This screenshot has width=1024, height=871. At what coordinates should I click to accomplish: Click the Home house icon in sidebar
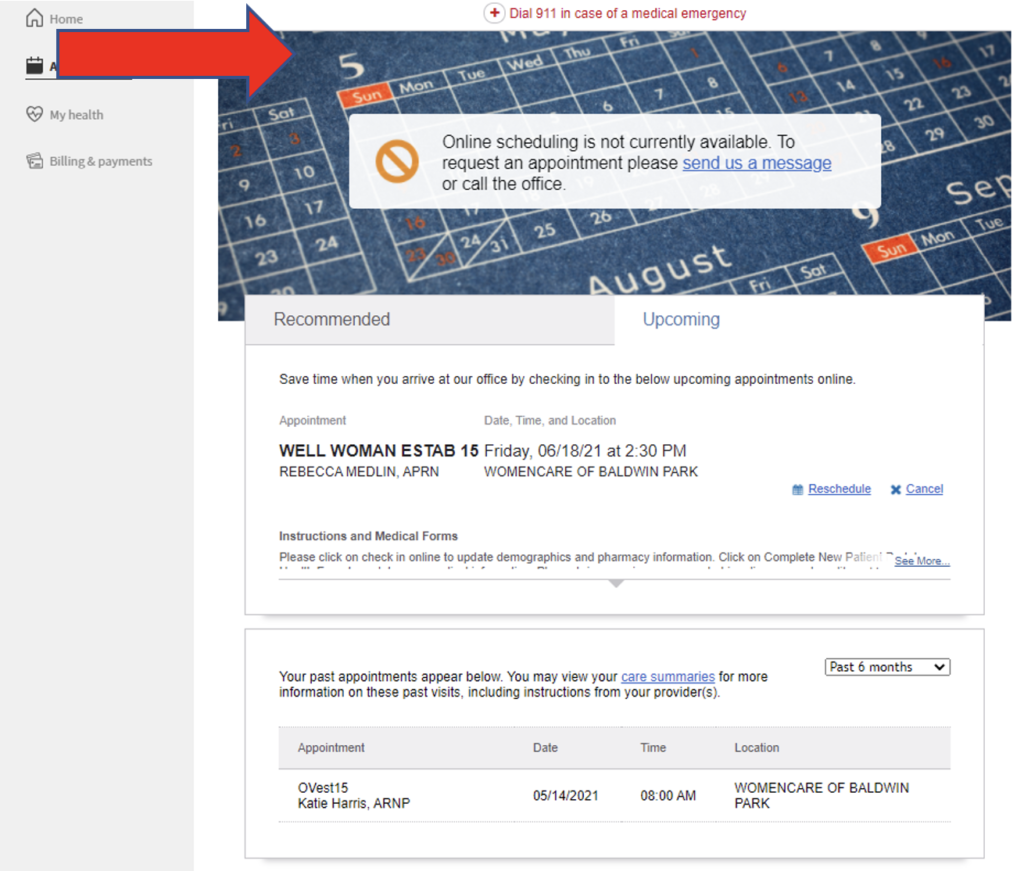point(35,19)
